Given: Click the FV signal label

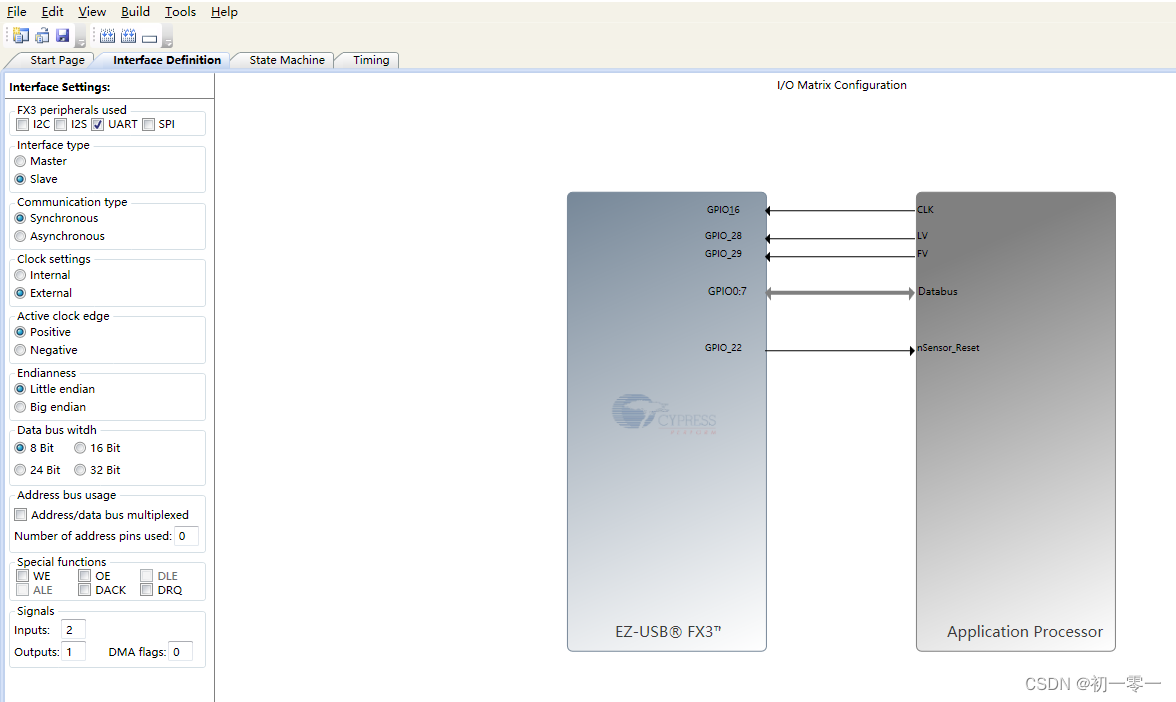Looking at the screenshot, I should (922, 254).
